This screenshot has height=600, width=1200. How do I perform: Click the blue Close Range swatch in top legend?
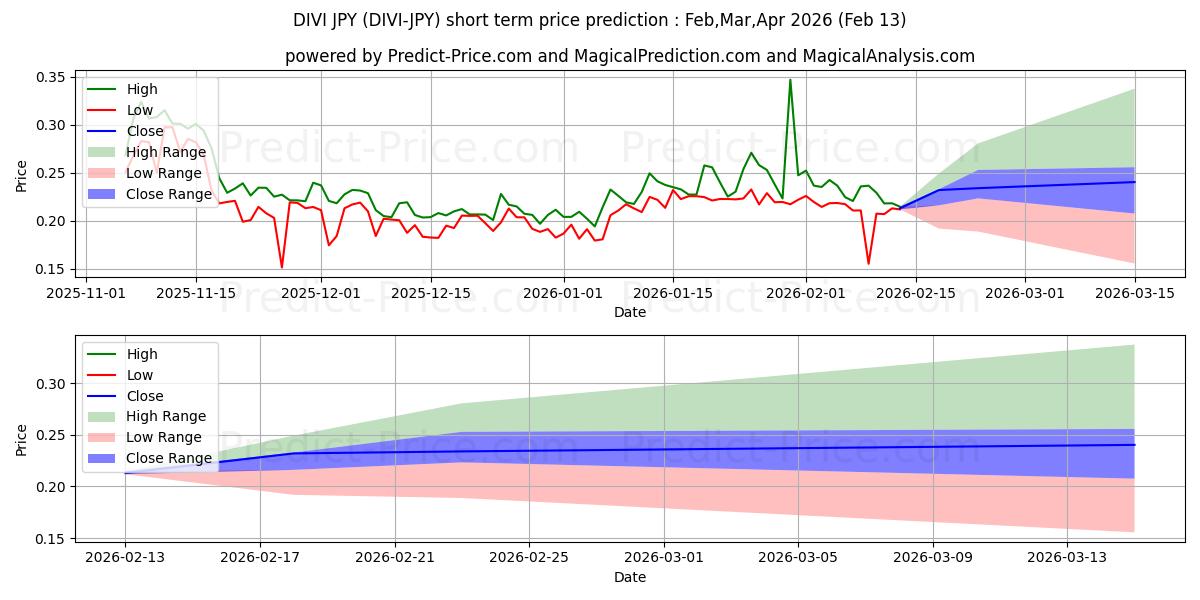[102, 194]
